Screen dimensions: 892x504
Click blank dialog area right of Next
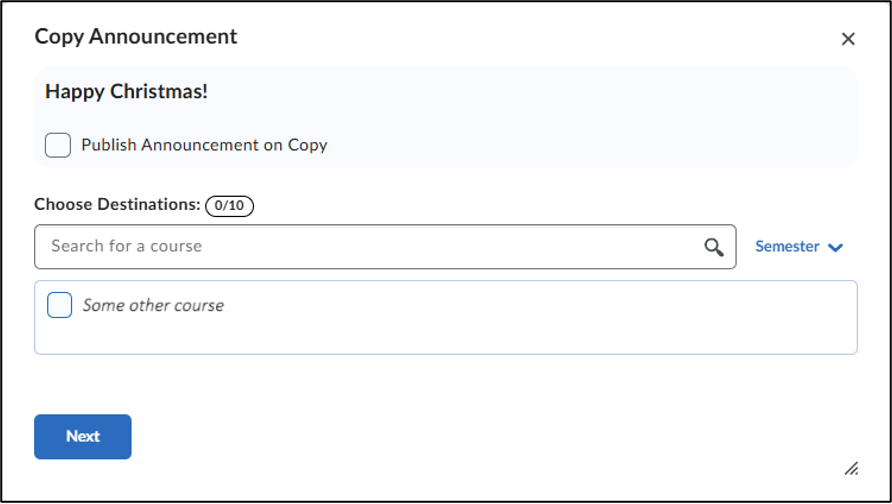coord(455,436)
